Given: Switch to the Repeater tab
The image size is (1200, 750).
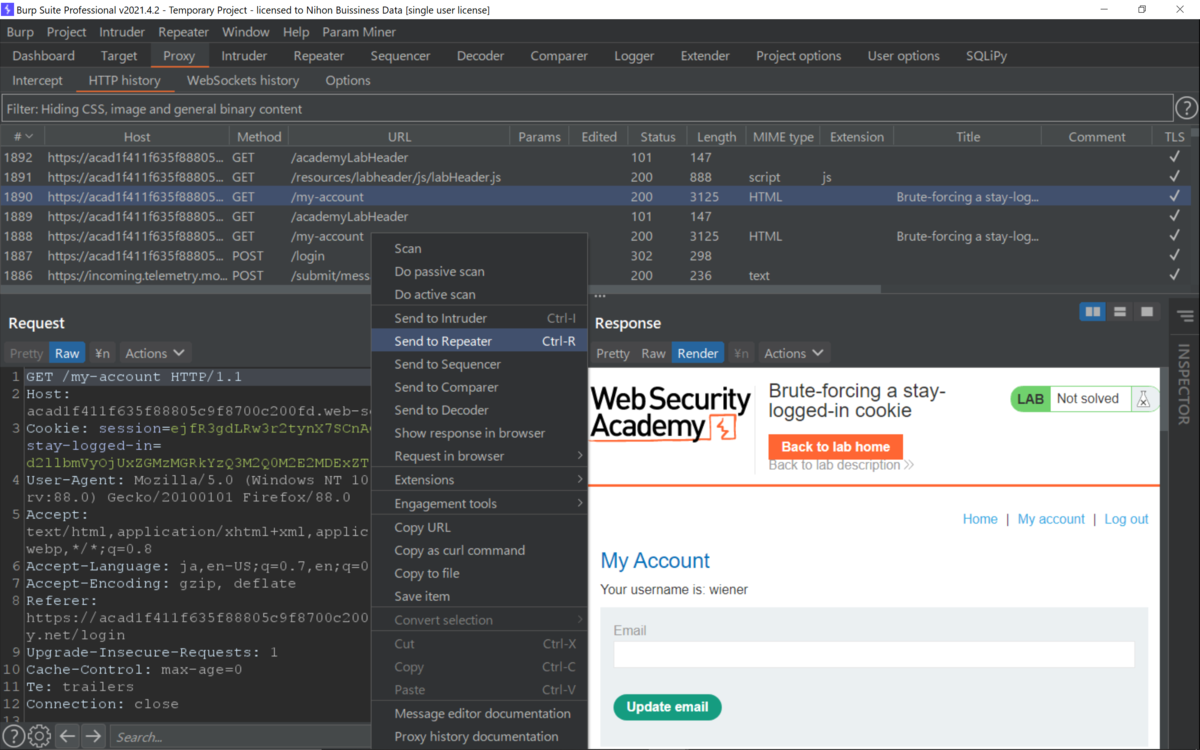Looking at the screenshot, I should [x=319, y=56].
